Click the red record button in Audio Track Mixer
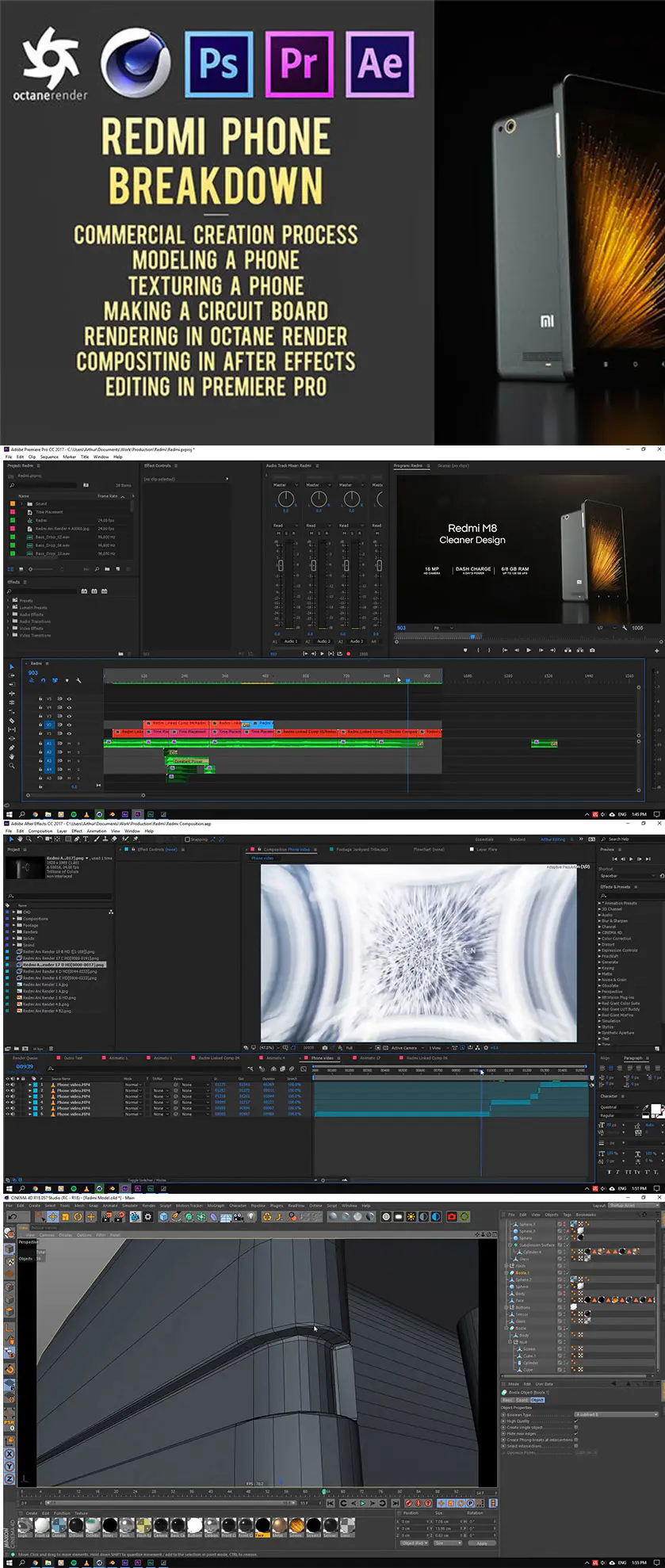 pos(349,654)
